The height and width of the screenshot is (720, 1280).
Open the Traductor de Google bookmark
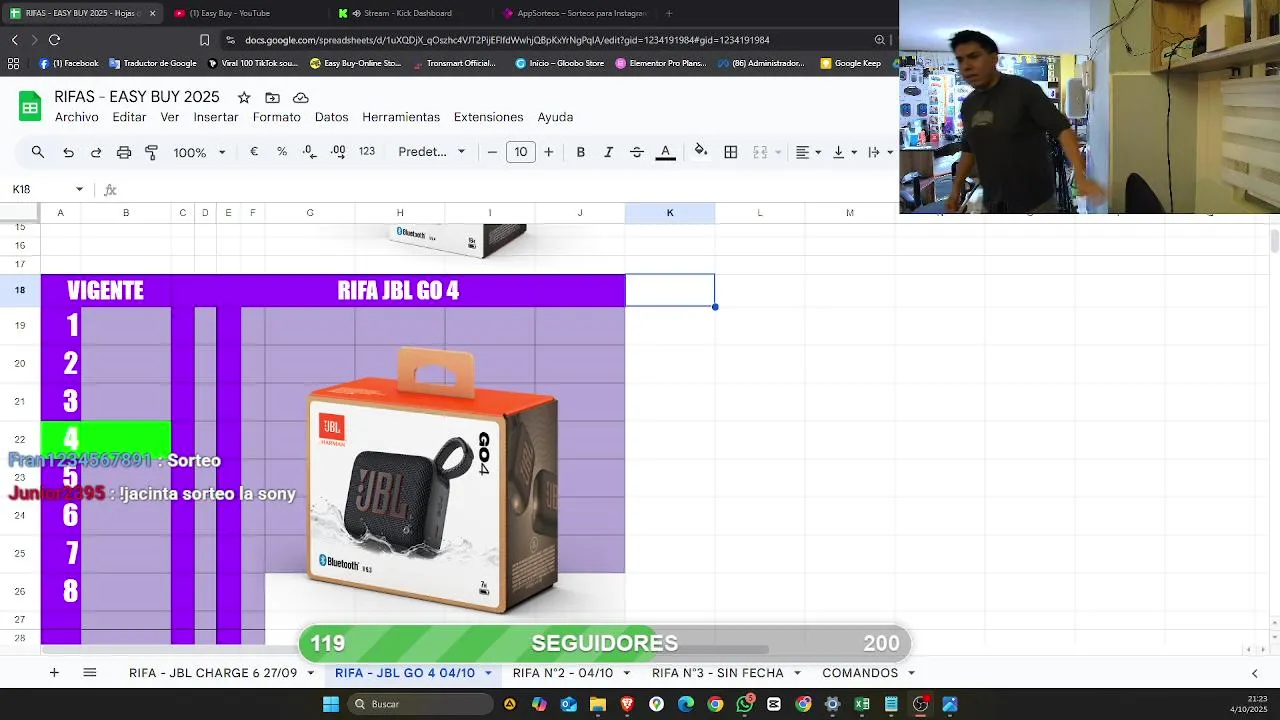point(153,63)
